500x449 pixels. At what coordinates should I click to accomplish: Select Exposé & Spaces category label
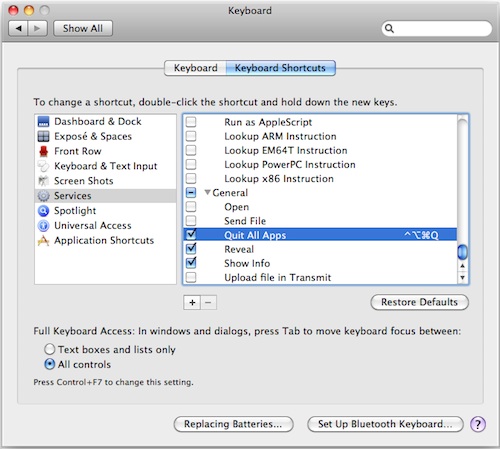tap(93, 136)
